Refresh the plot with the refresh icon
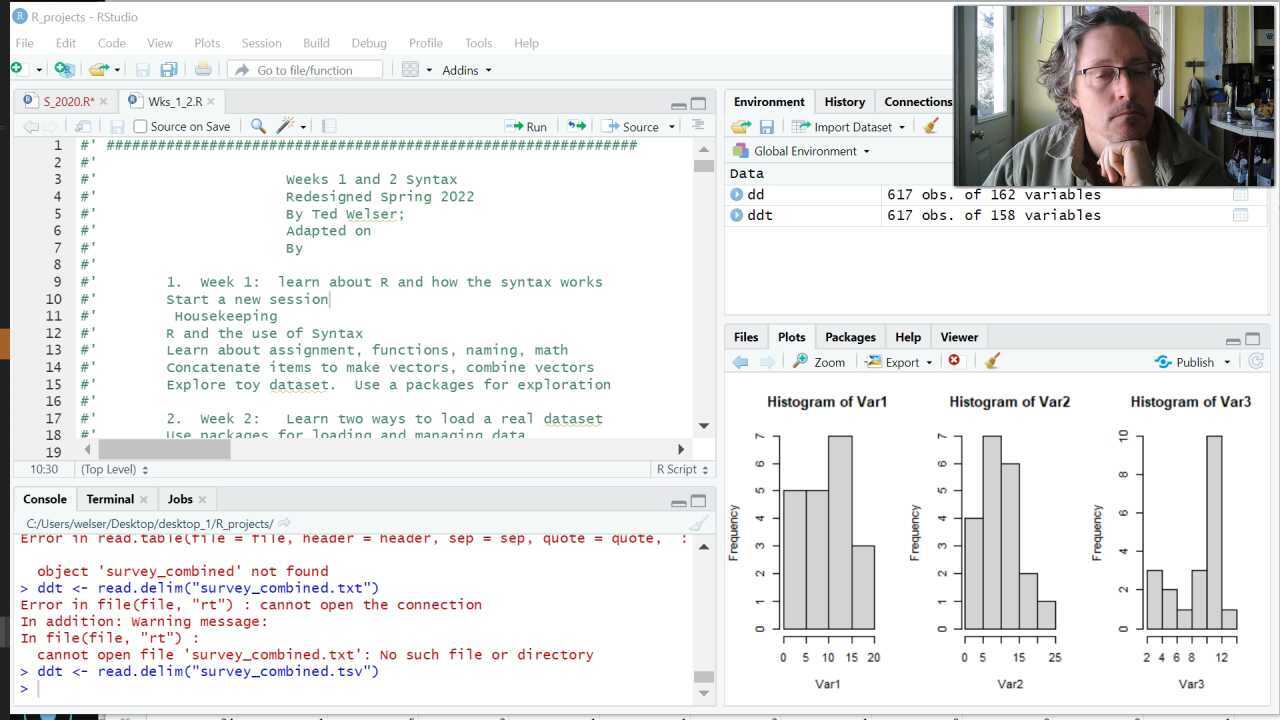Screen dimensions: 1280x720 (1257, 361)
